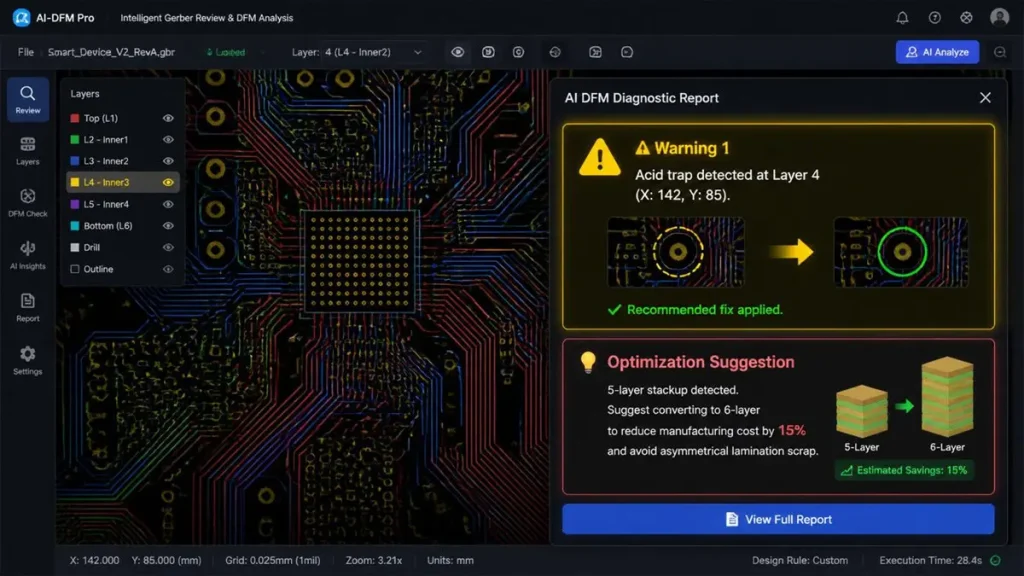Open the user profile avatar
This screenshot has height=576, width=1024.
pos(999,17)
